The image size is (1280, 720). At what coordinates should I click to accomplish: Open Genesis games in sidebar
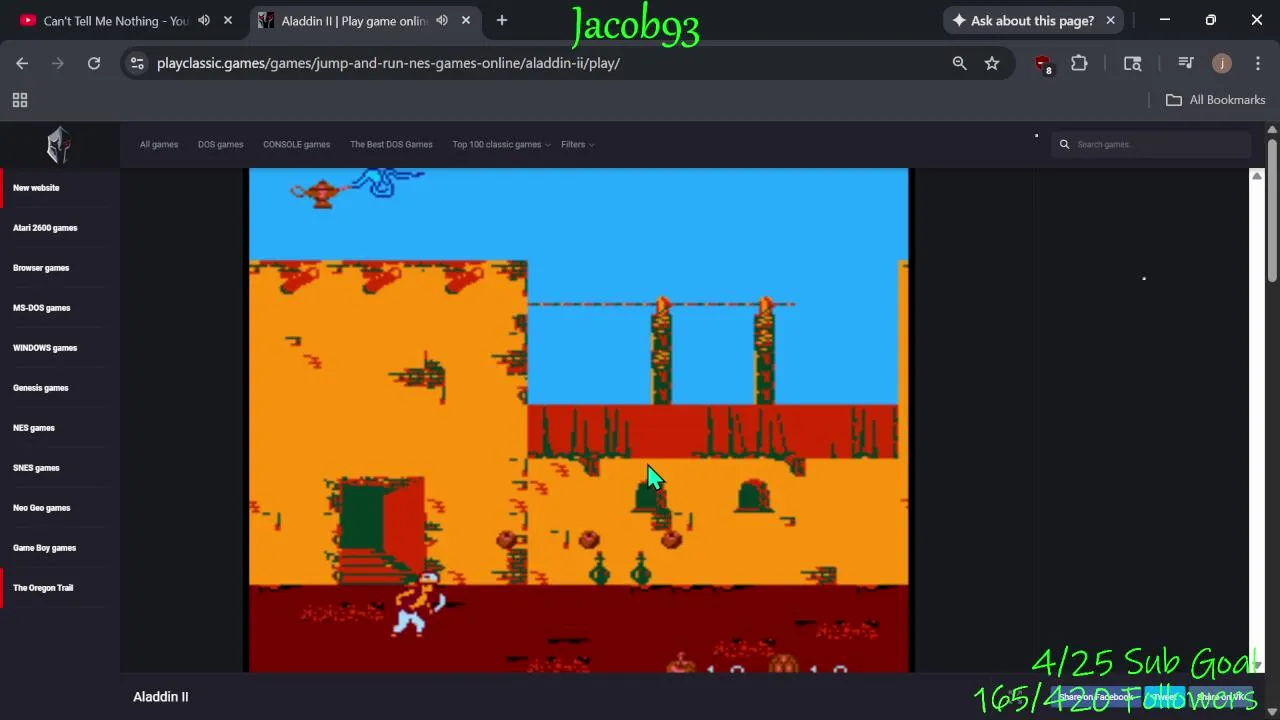coord(41,388)
